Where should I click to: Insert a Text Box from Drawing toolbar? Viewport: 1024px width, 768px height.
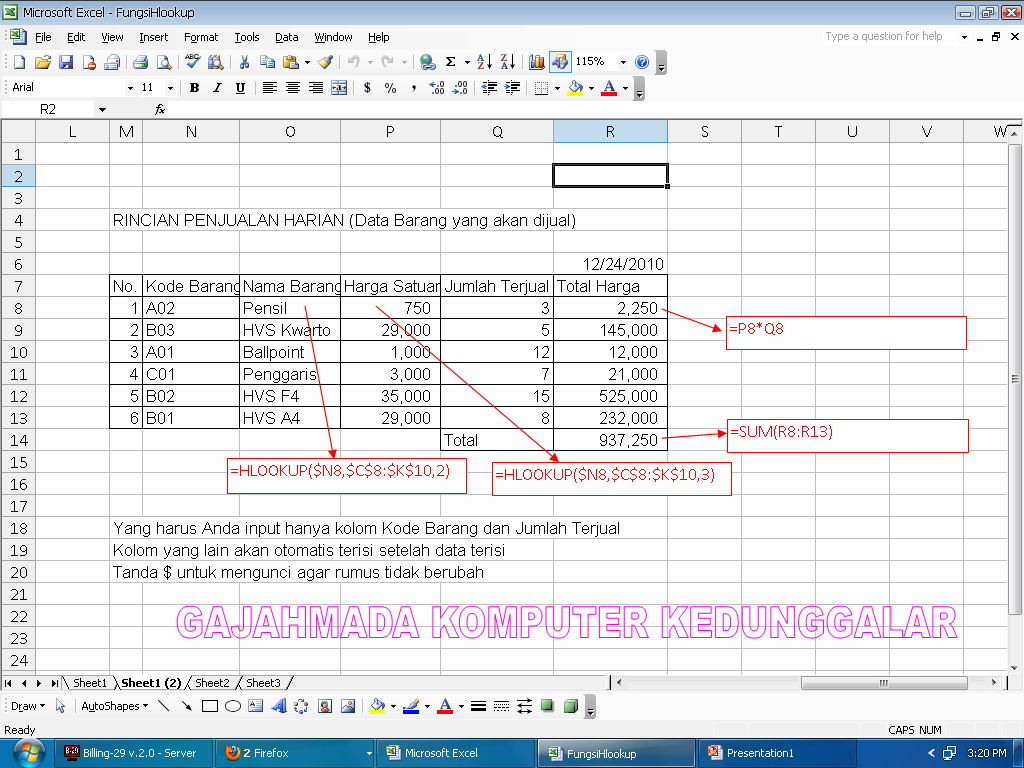[x=256, y=706]
